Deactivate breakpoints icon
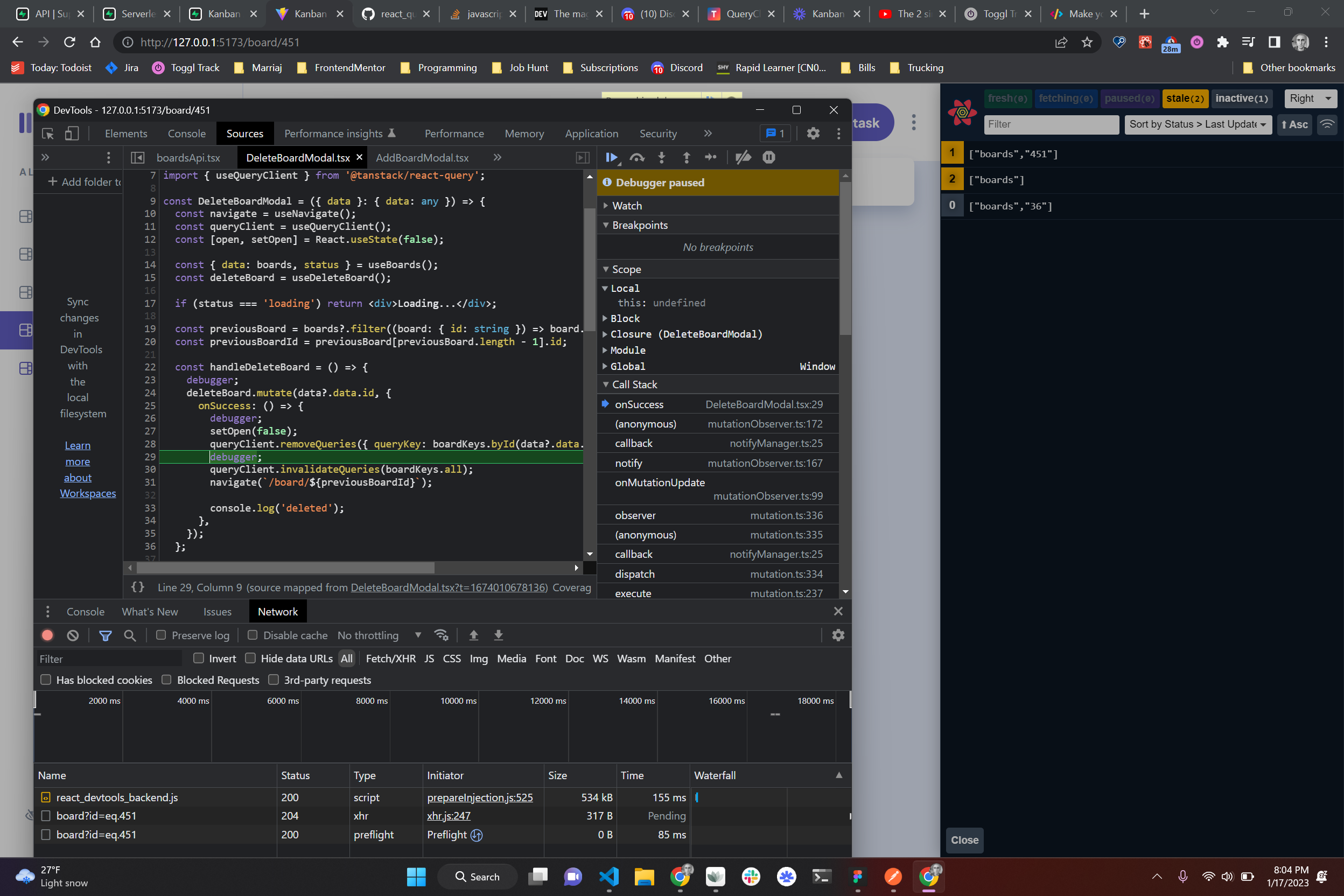 point(743,157)
